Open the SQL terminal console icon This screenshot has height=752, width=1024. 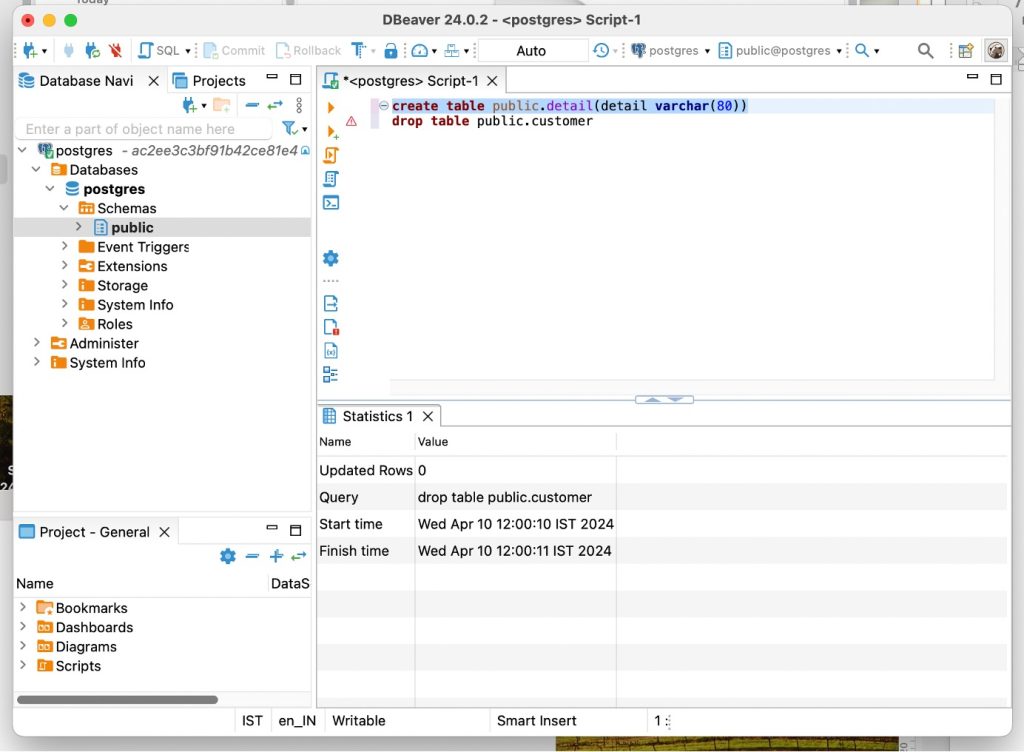point(331,203)
